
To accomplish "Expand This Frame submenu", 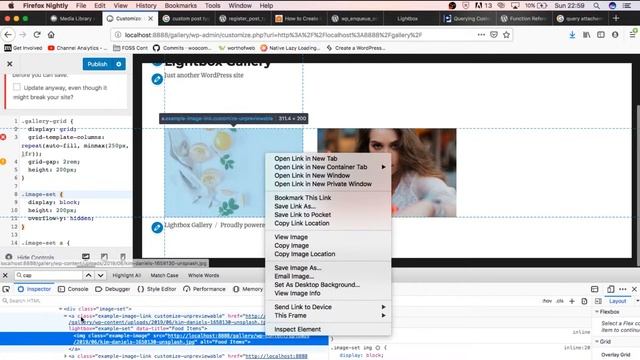I will [328, 316].
